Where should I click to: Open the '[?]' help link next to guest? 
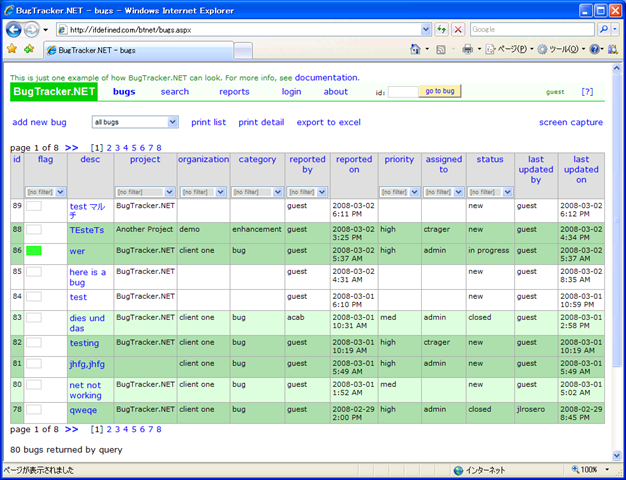(x=587, y=92)
